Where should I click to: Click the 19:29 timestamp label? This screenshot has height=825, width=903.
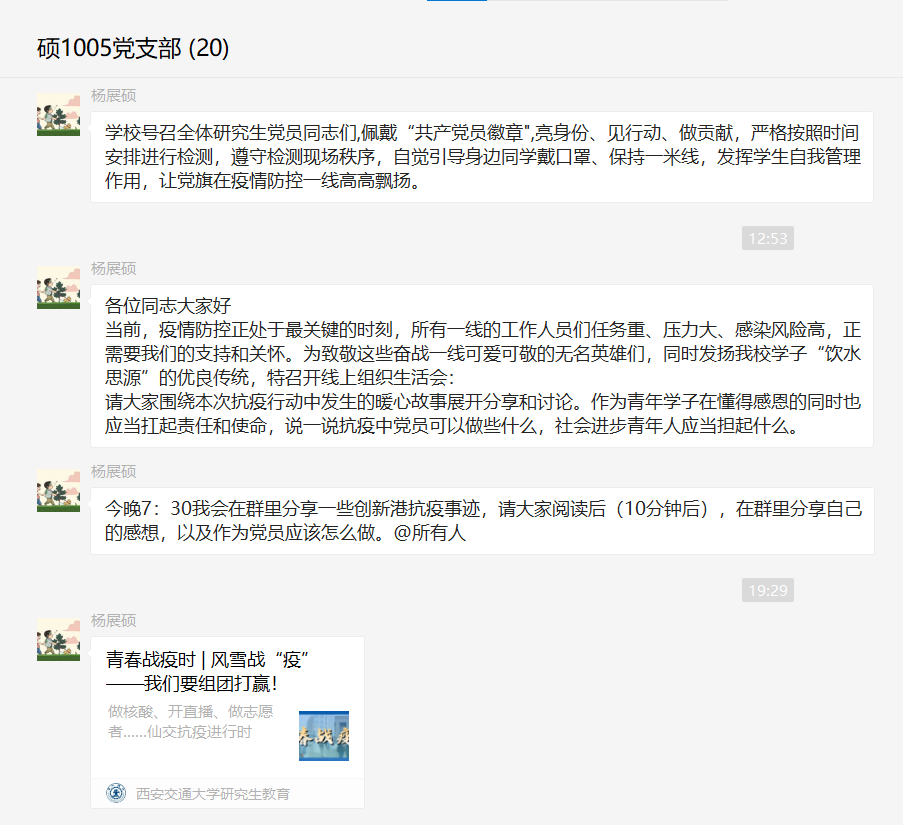pyautogui.click(x=767, y=590)
